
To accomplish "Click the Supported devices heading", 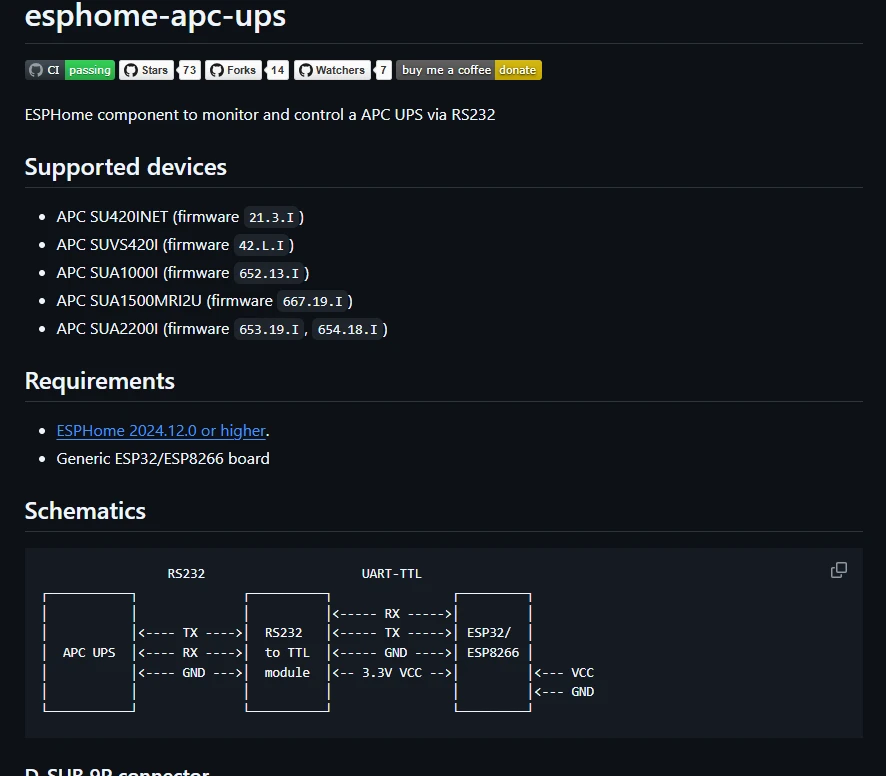I will pos(125,167).
